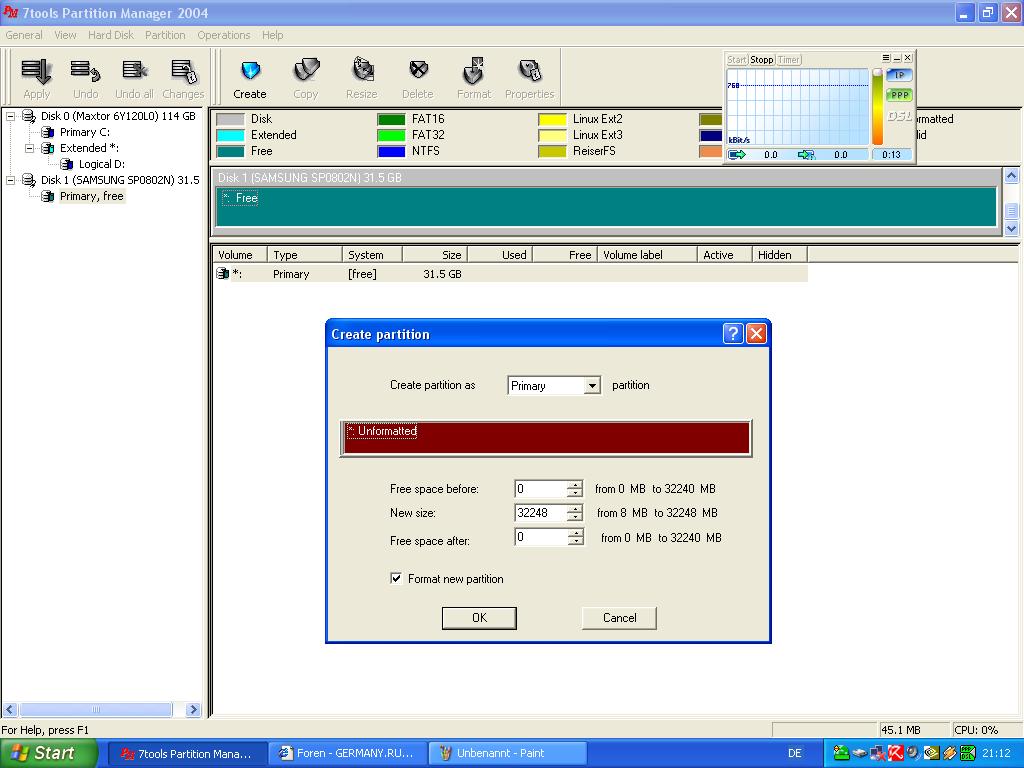This screenshot has height=768, width=1024.
Task: Click the NVIDIA tray icon
Action: [931, 753]
